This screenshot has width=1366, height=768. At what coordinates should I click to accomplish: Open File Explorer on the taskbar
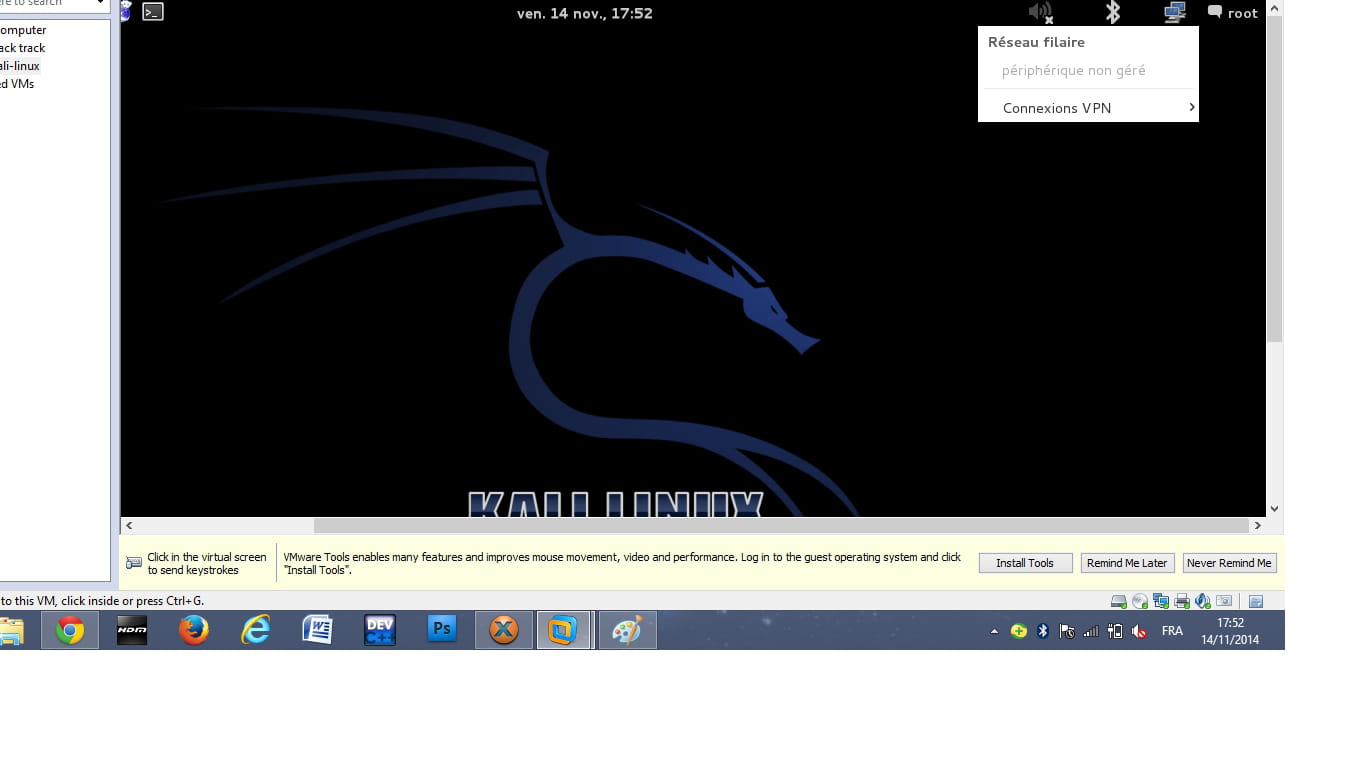click(x=10, y=631)
